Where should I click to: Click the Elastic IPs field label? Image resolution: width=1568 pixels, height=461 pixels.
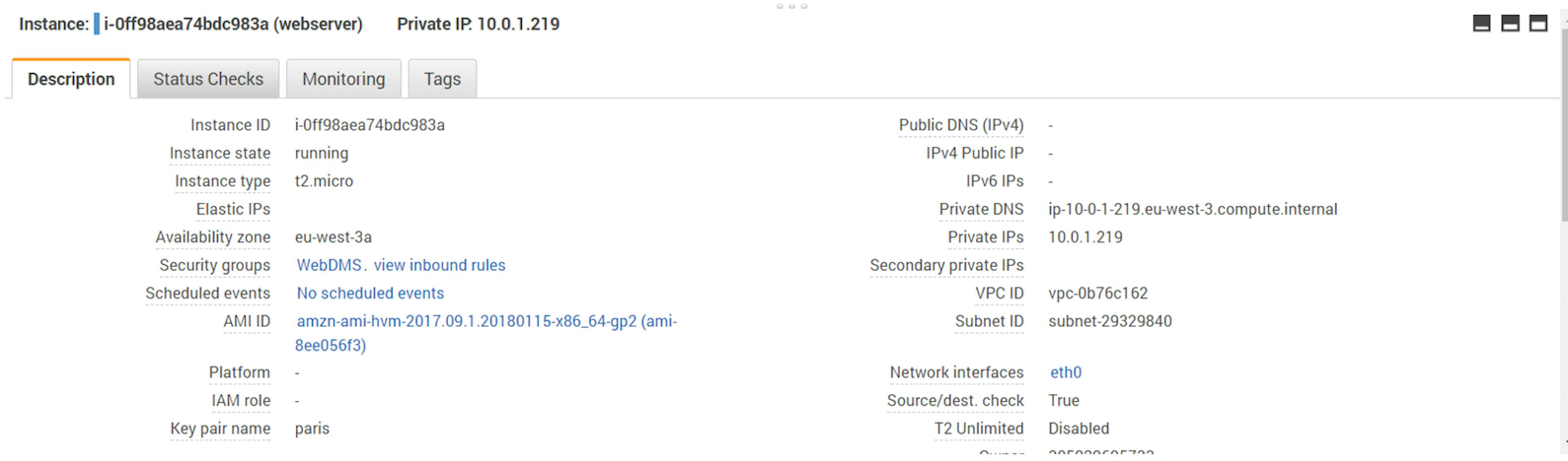pyautogui.click(x=232, y=210)
